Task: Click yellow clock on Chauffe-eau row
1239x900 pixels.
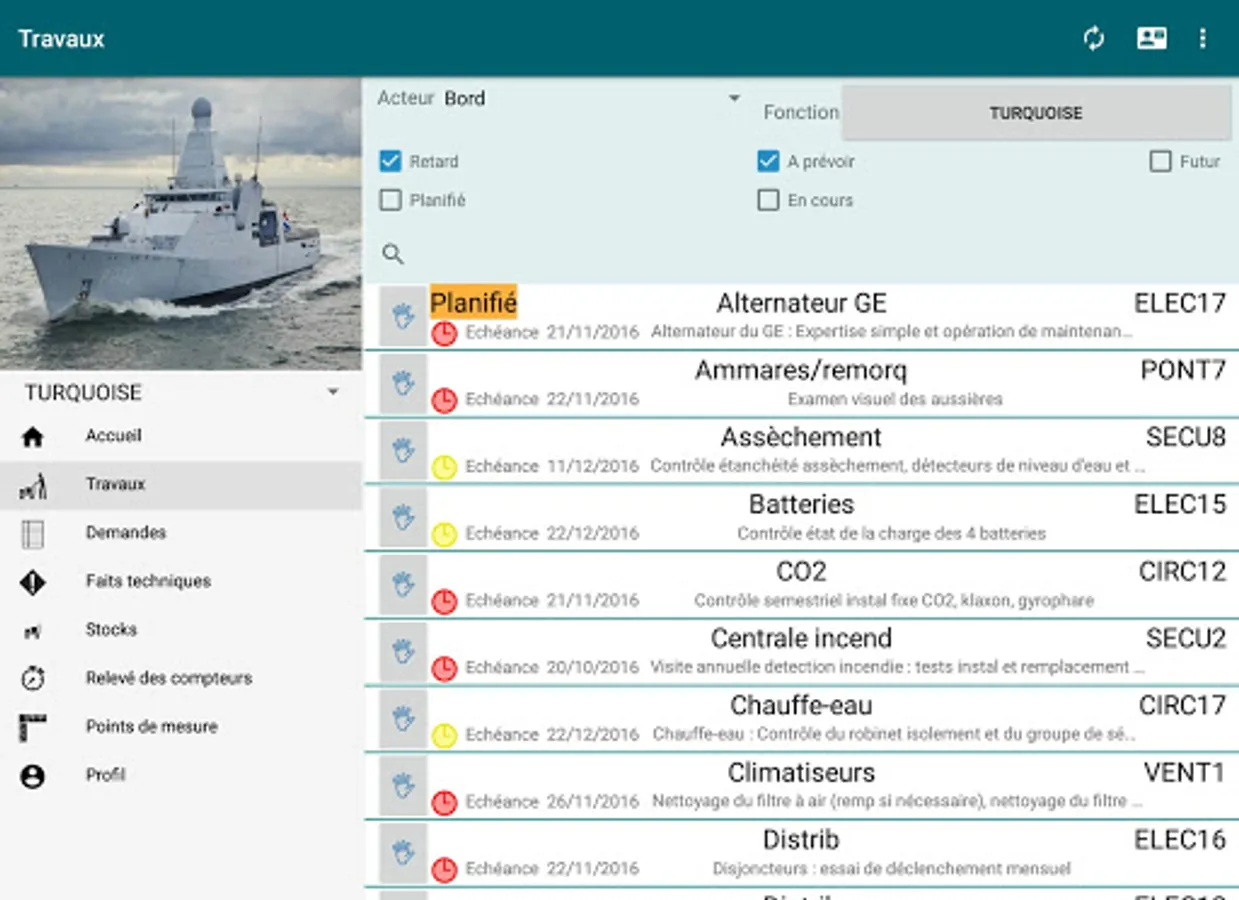Action: pyautogui.click(x=444, y=735)
